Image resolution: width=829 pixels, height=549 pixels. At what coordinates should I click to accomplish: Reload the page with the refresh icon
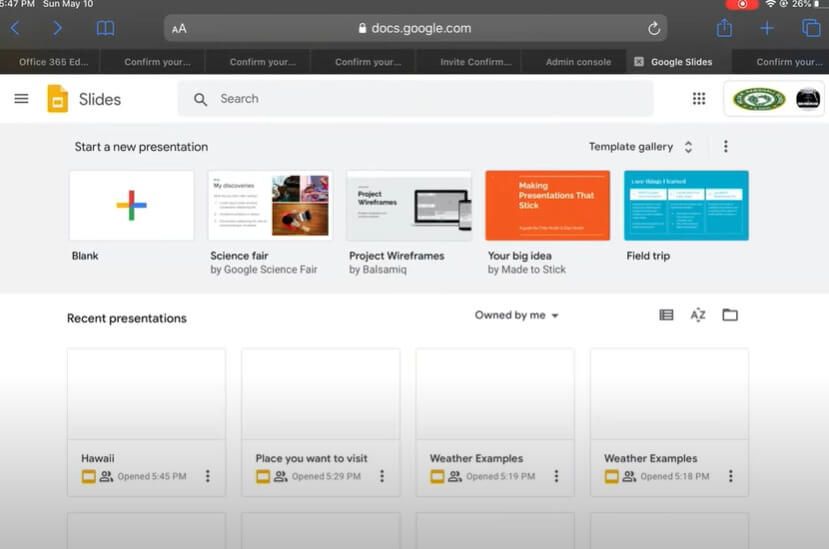(x=653, y=29)
